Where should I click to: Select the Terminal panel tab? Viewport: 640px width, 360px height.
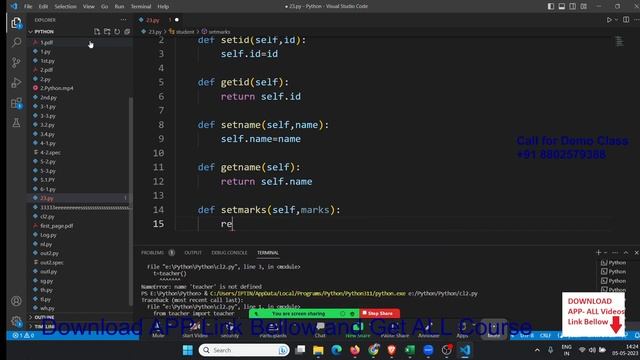pos(268,253)
